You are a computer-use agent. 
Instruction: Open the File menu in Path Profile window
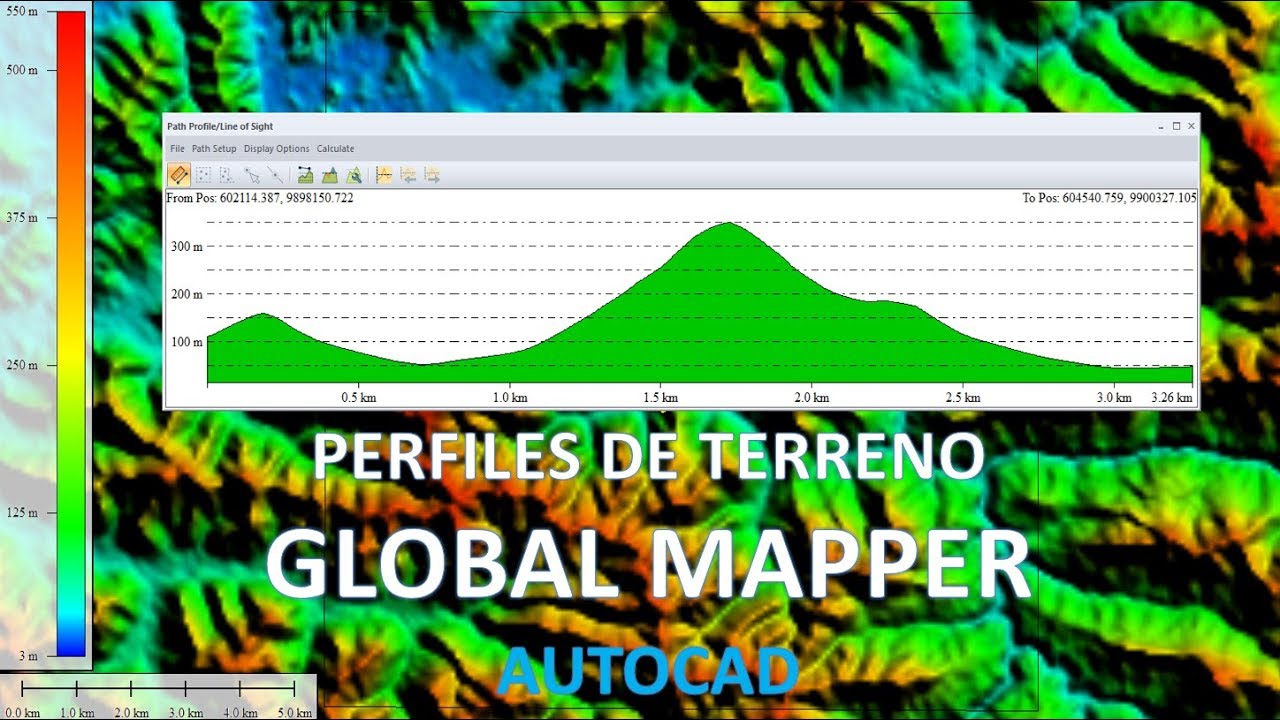point(177,149)
